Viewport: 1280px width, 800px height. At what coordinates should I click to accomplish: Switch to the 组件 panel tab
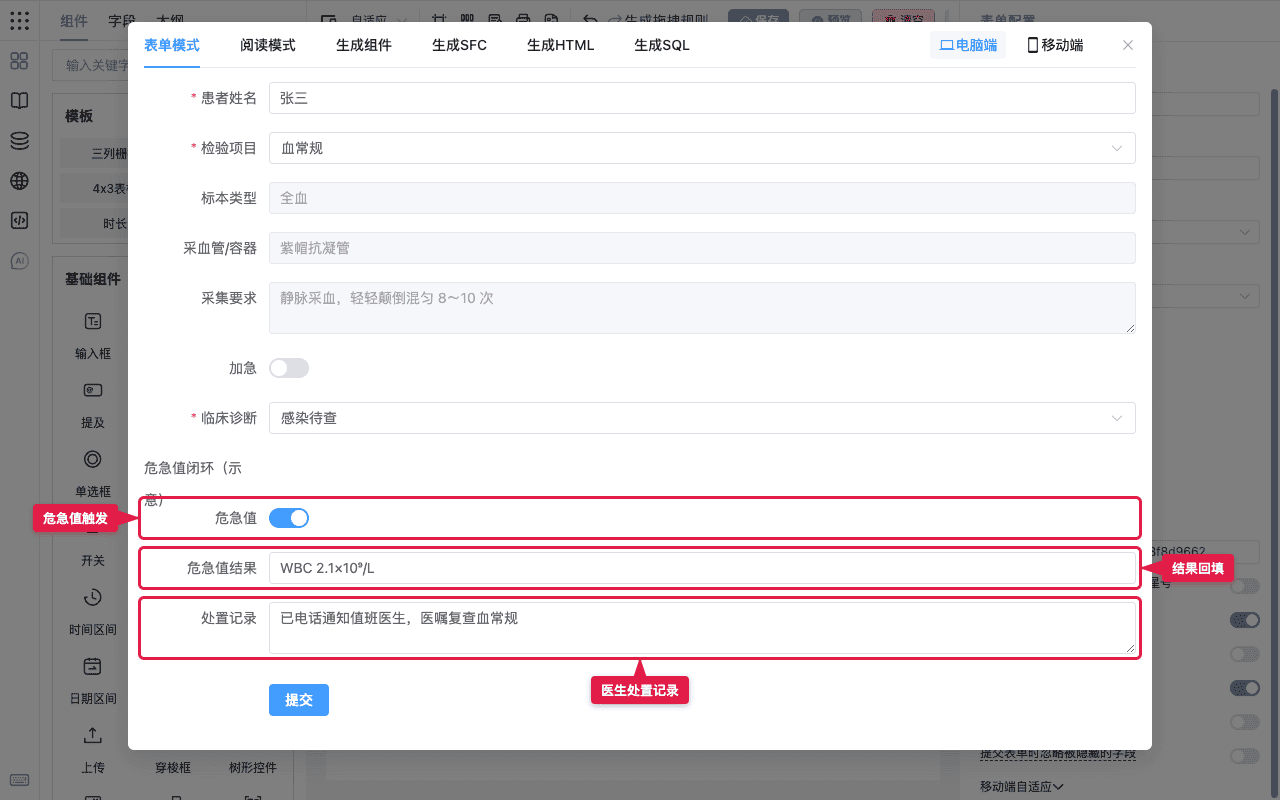pyautogui.click(x=73, y=21)
